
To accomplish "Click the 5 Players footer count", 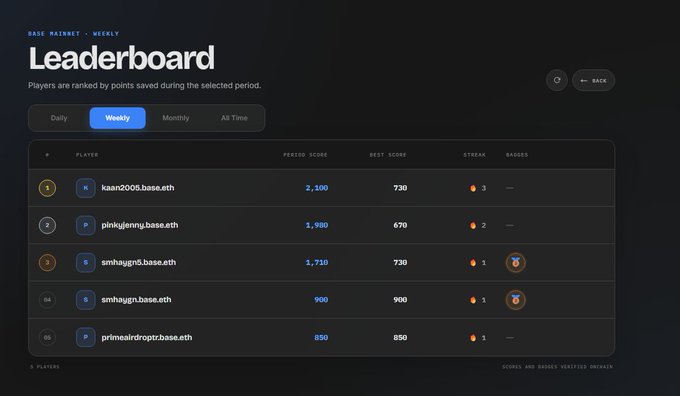I will (45, 367).
